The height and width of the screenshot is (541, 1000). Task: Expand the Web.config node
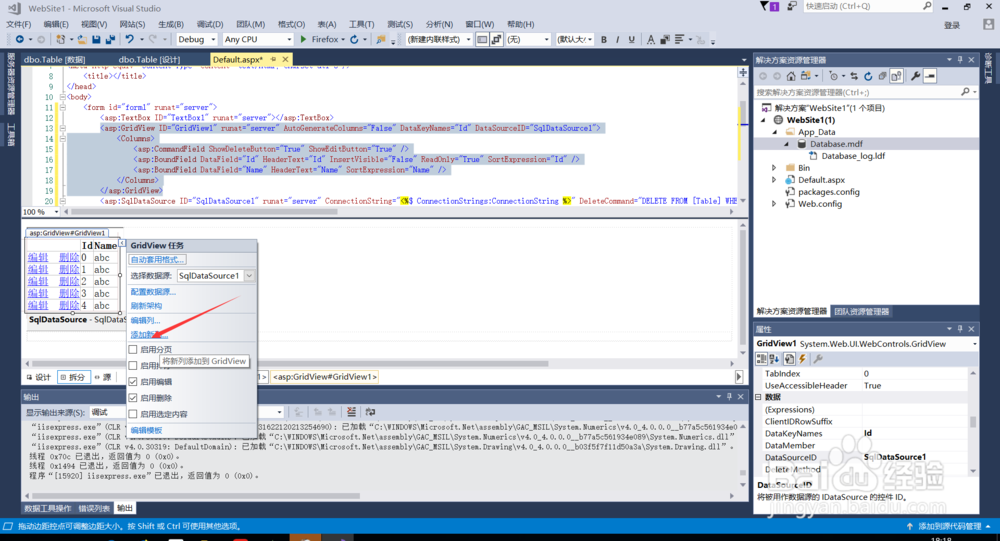coord(775,204)
